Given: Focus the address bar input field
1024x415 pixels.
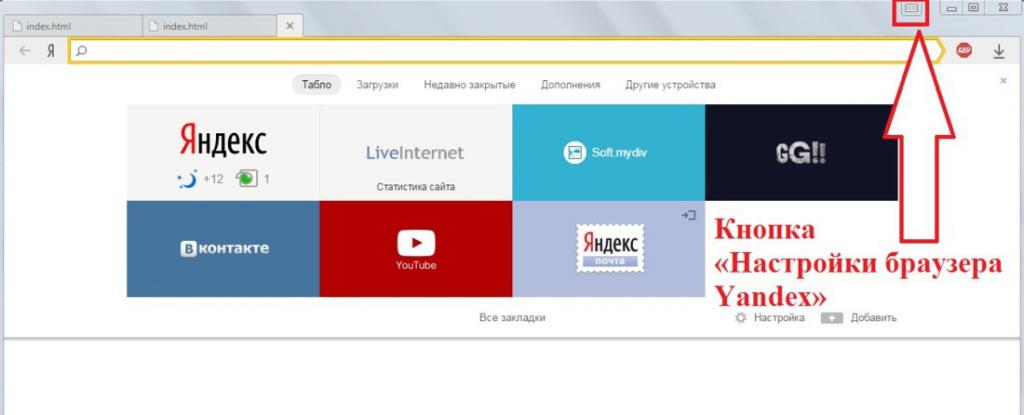Looking at the screenshot, I should (x=506, y=51).
